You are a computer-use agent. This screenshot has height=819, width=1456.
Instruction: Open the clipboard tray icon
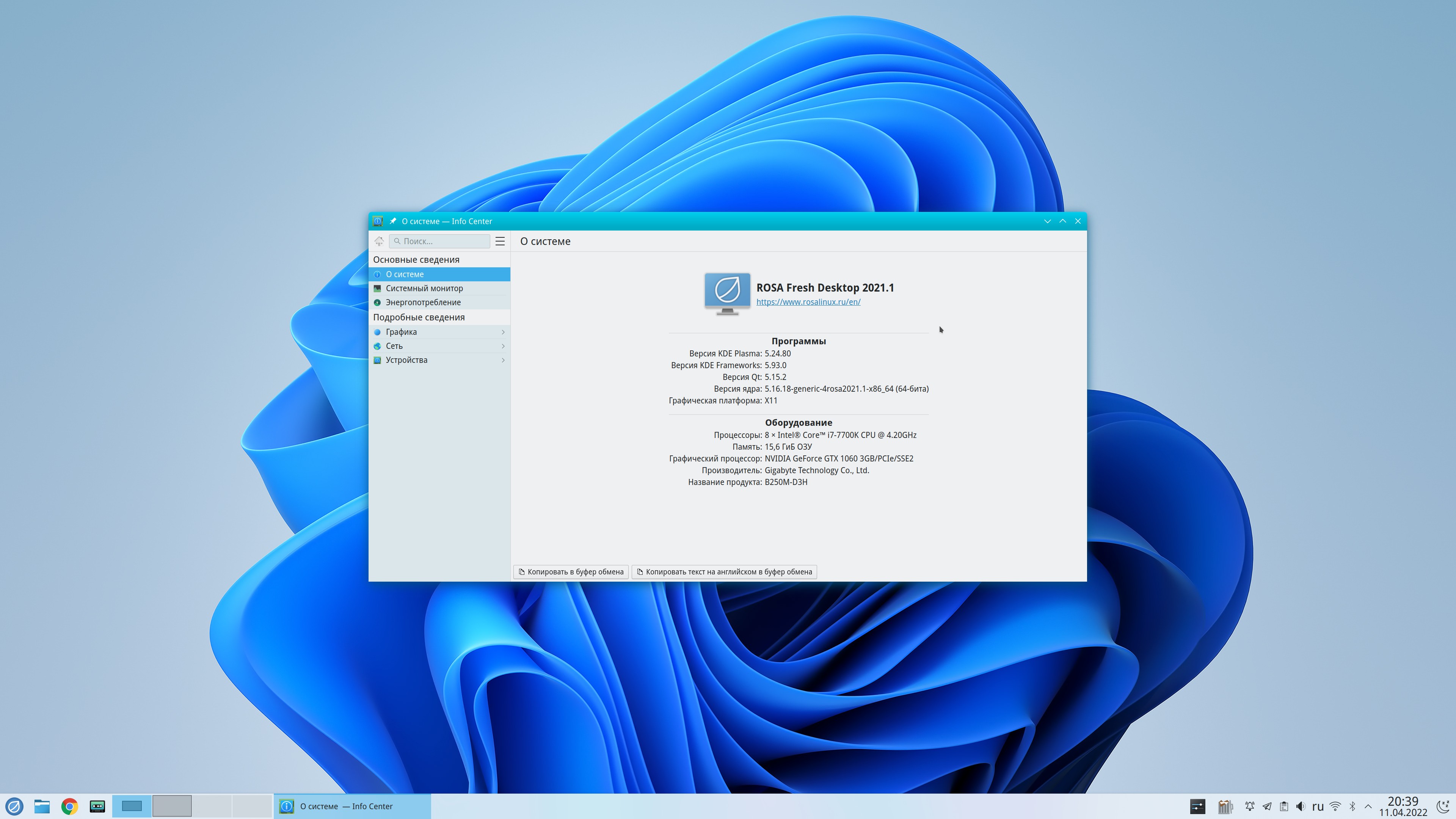(1284, 806)
